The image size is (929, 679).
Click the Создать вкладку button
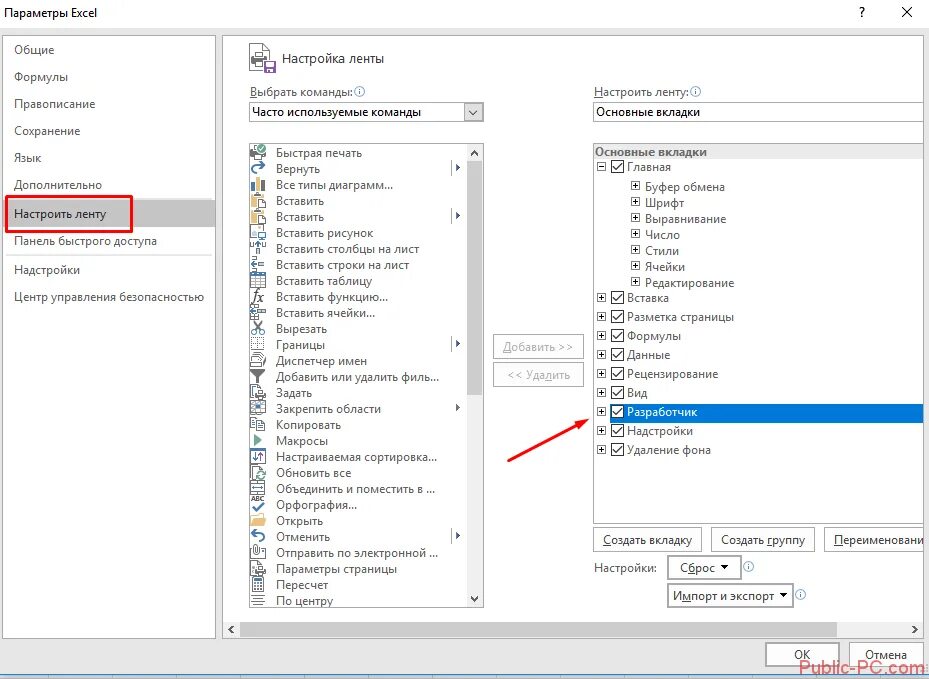[x=647, y=540]
